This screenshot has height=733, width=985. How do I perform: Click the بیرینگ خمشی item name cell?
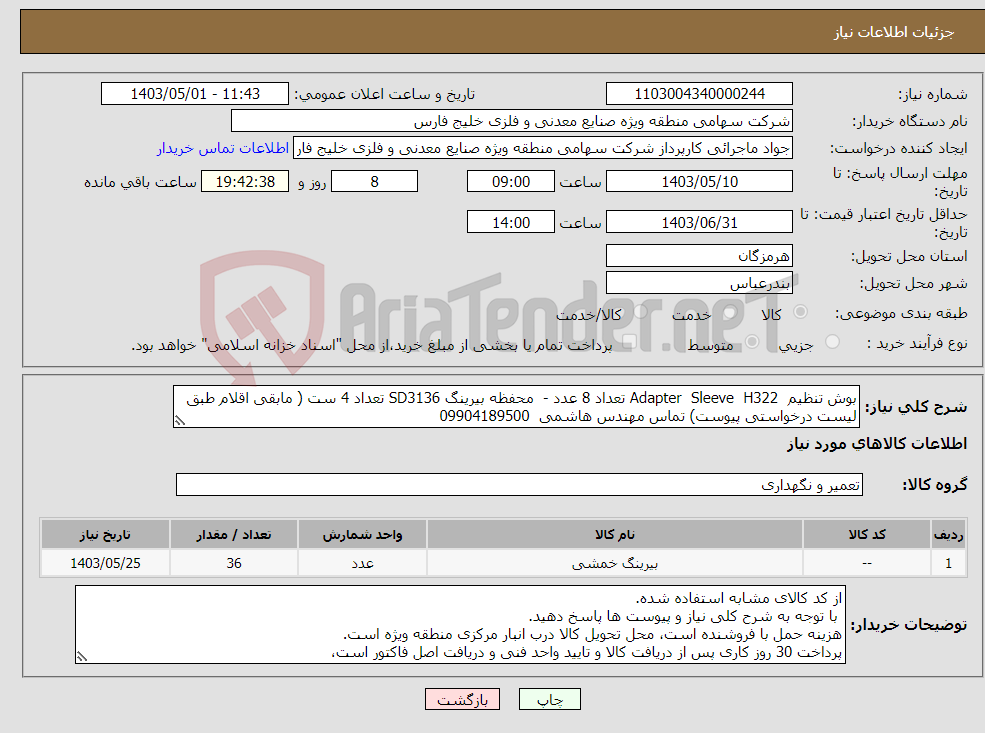pos(614,563)
